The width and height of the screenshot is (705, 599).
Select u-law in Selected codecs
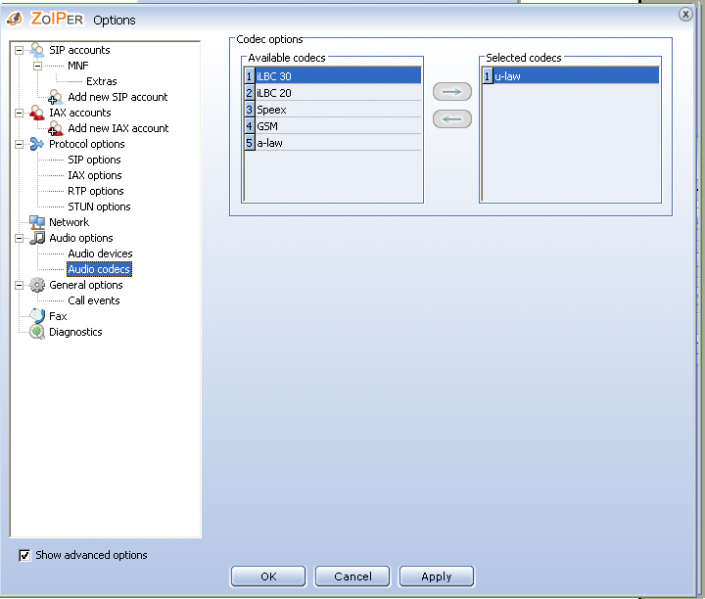pos(571,76)
